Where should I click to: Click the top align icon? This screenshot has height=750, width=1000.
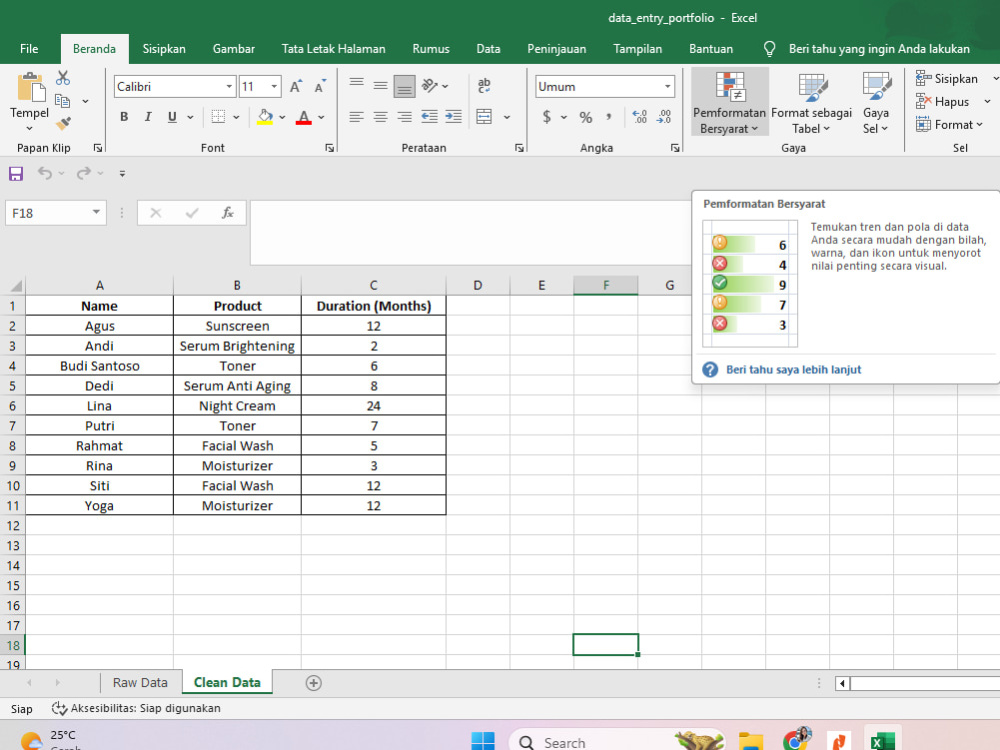pos(357,85)
